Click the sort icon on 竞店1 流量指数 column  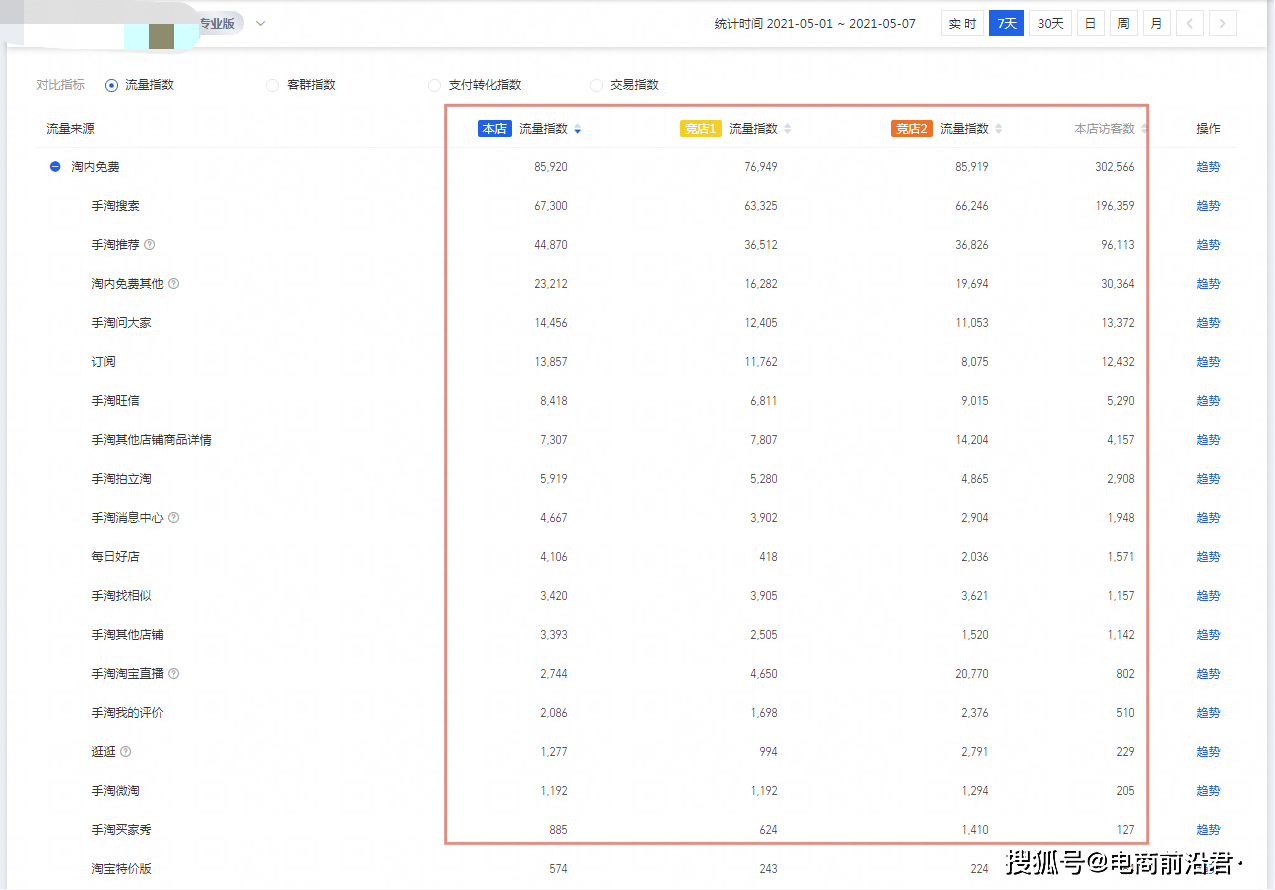click(788, 128)
